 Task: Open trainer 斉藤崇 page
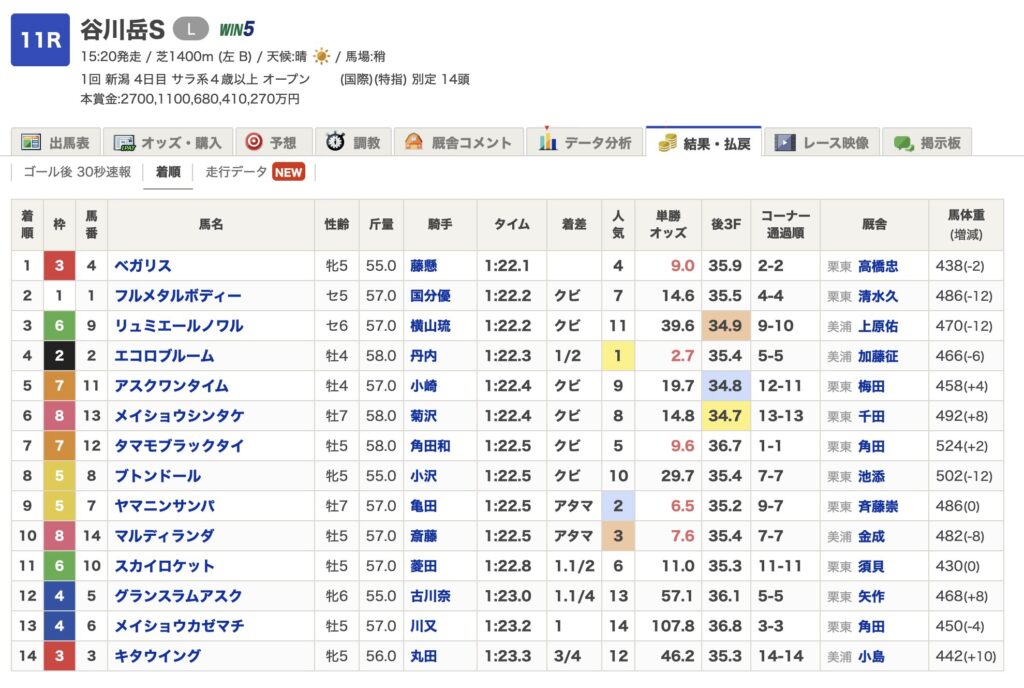pyautogui.click(x=878, y=506)
